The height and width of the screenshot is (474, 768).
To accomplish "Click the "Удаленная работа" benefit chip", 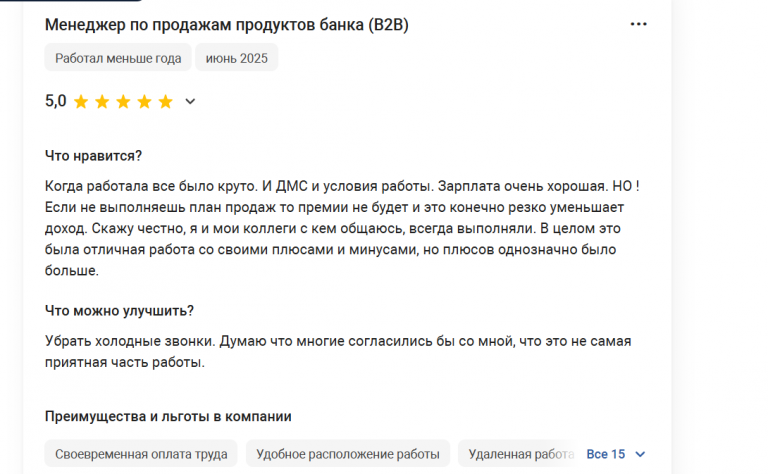I will click(521, 454).
